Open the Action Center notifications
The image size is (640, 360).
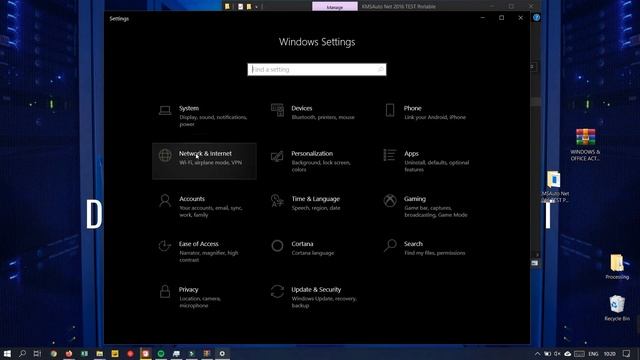coord(627,353)
